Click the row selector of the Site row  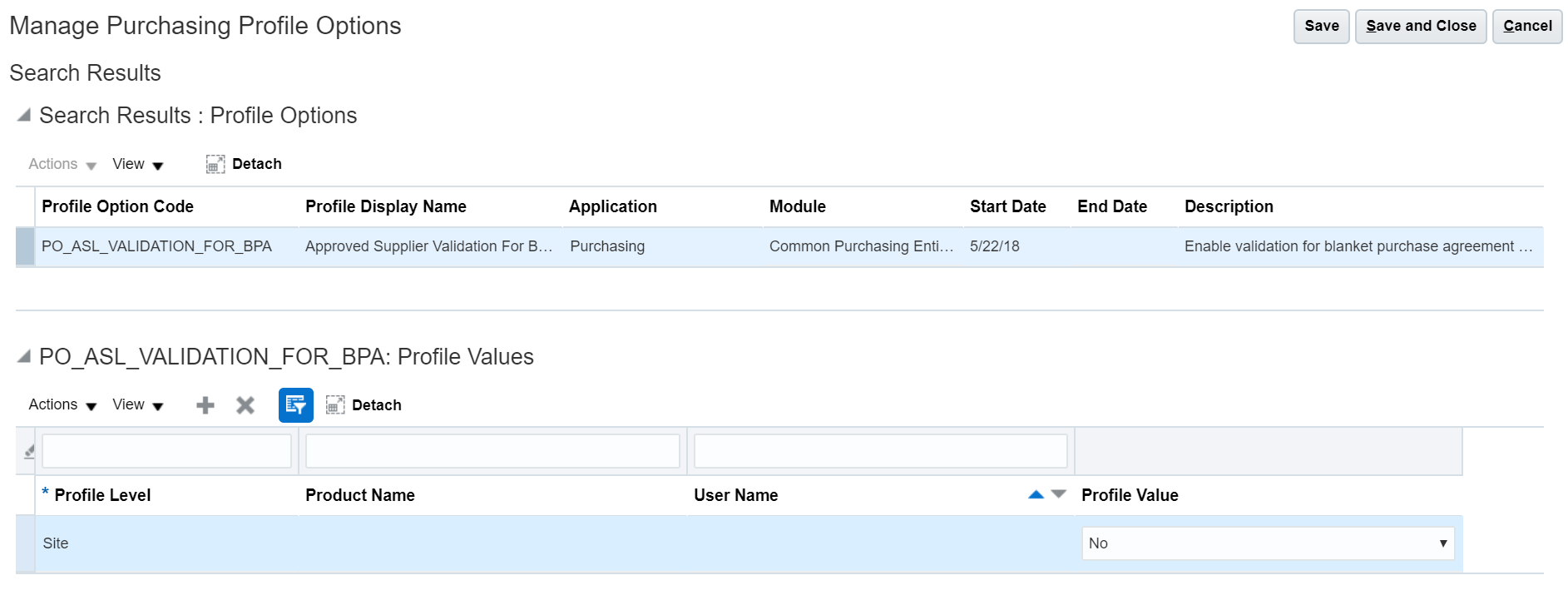click(25, 543)
